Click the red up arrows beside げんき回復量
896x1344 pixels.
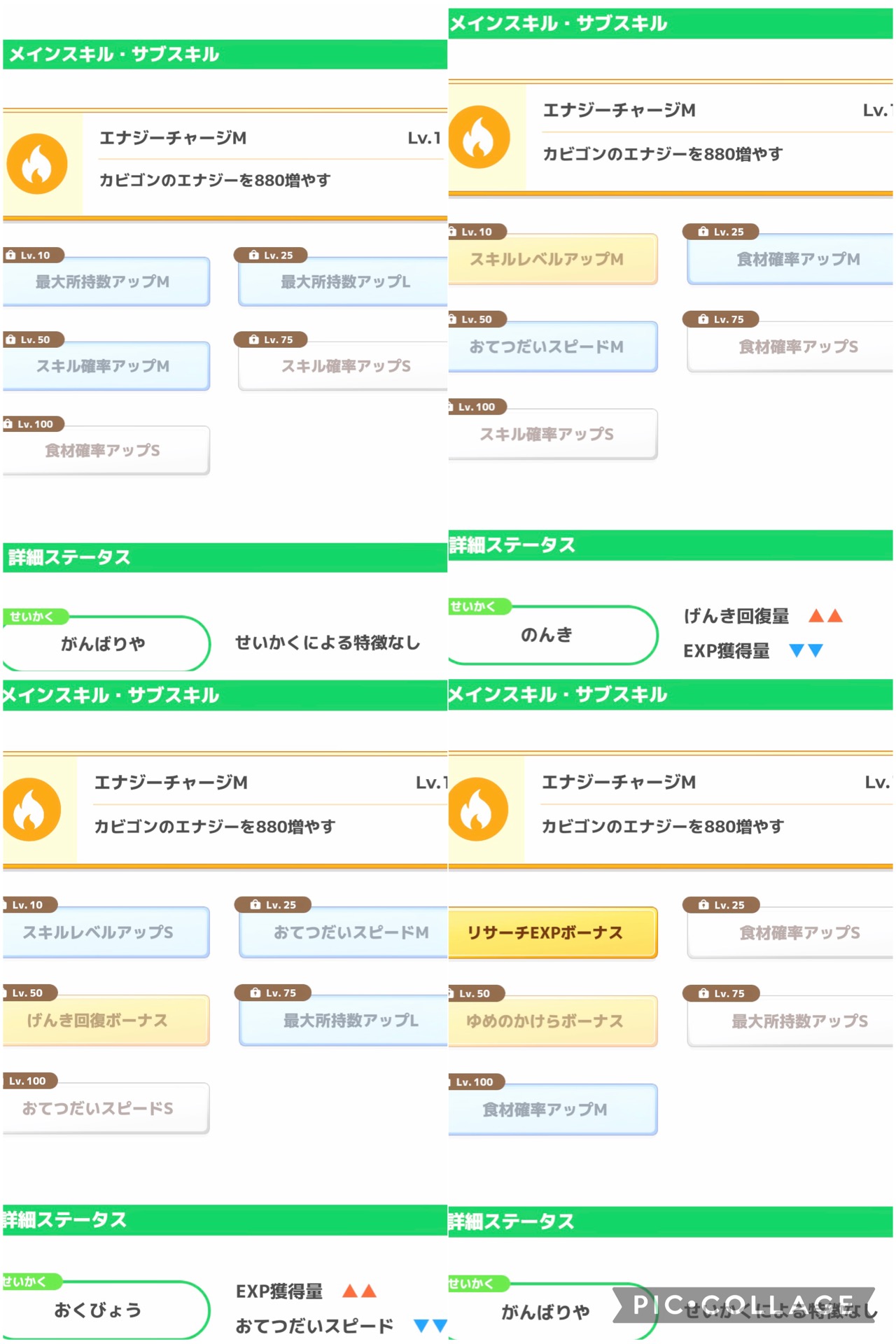[825, 616]
